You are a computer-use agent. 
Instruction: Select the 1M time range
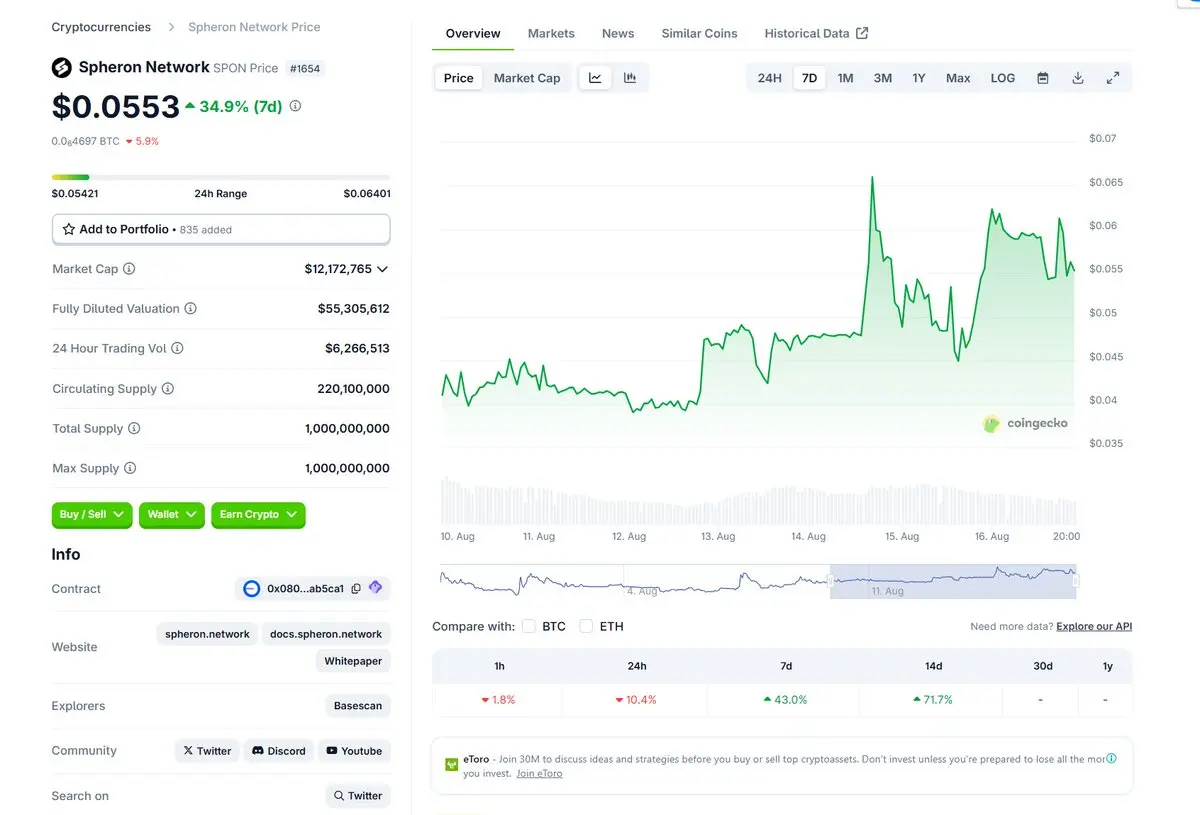coord(846,78)
